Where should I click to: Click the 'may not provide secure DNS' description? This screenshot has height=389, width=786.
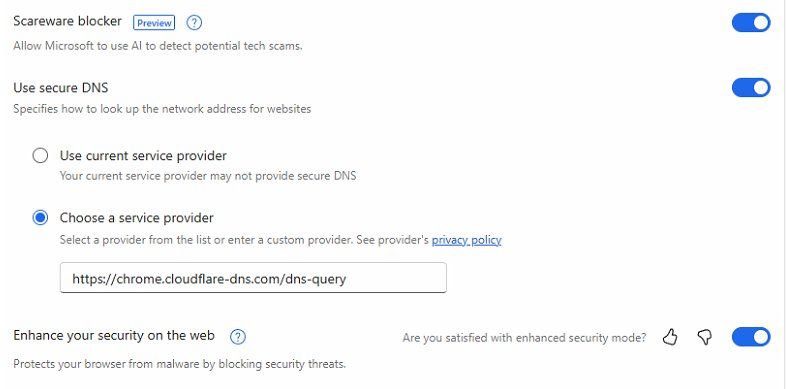(208, 176)
